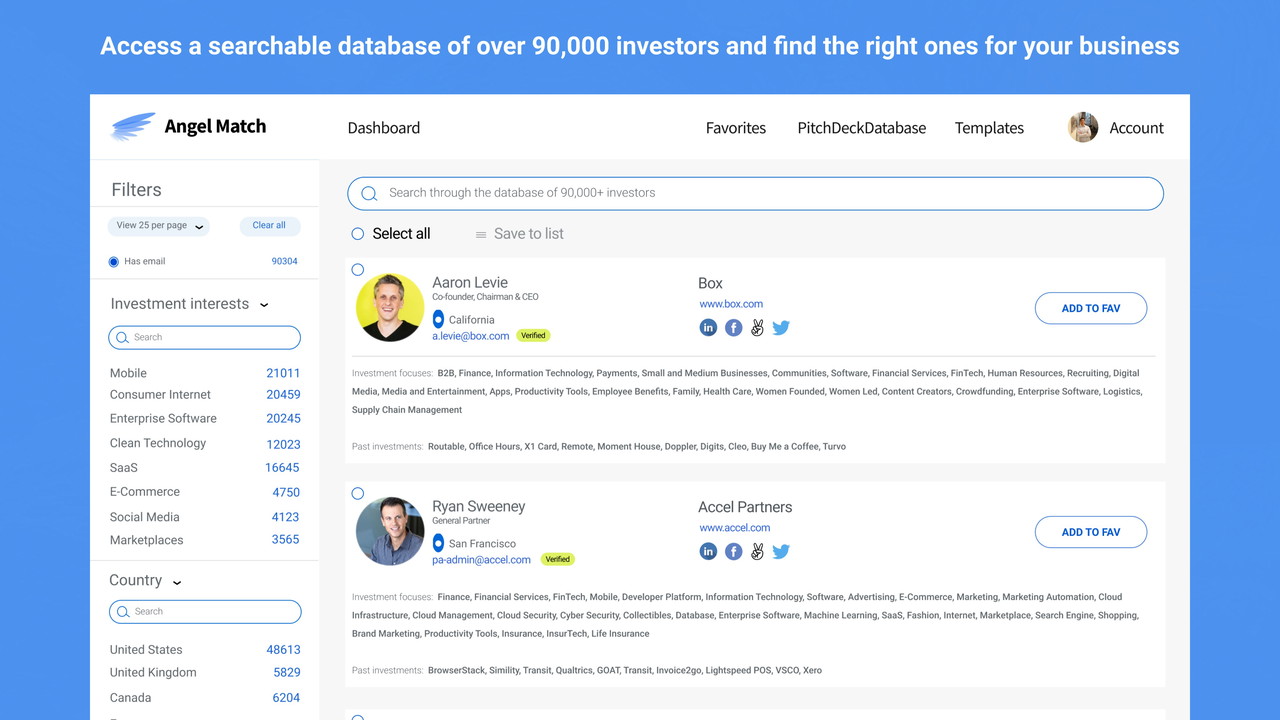Click the Save to list lines icon
This screenshot has height=720, width=1280.
tap(481, 234)
